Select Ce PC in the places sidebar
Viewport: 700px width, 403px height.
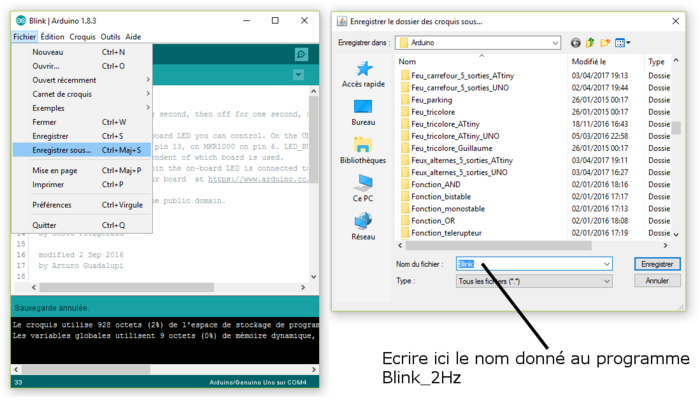pyautogui.click(x=363, y=189)
